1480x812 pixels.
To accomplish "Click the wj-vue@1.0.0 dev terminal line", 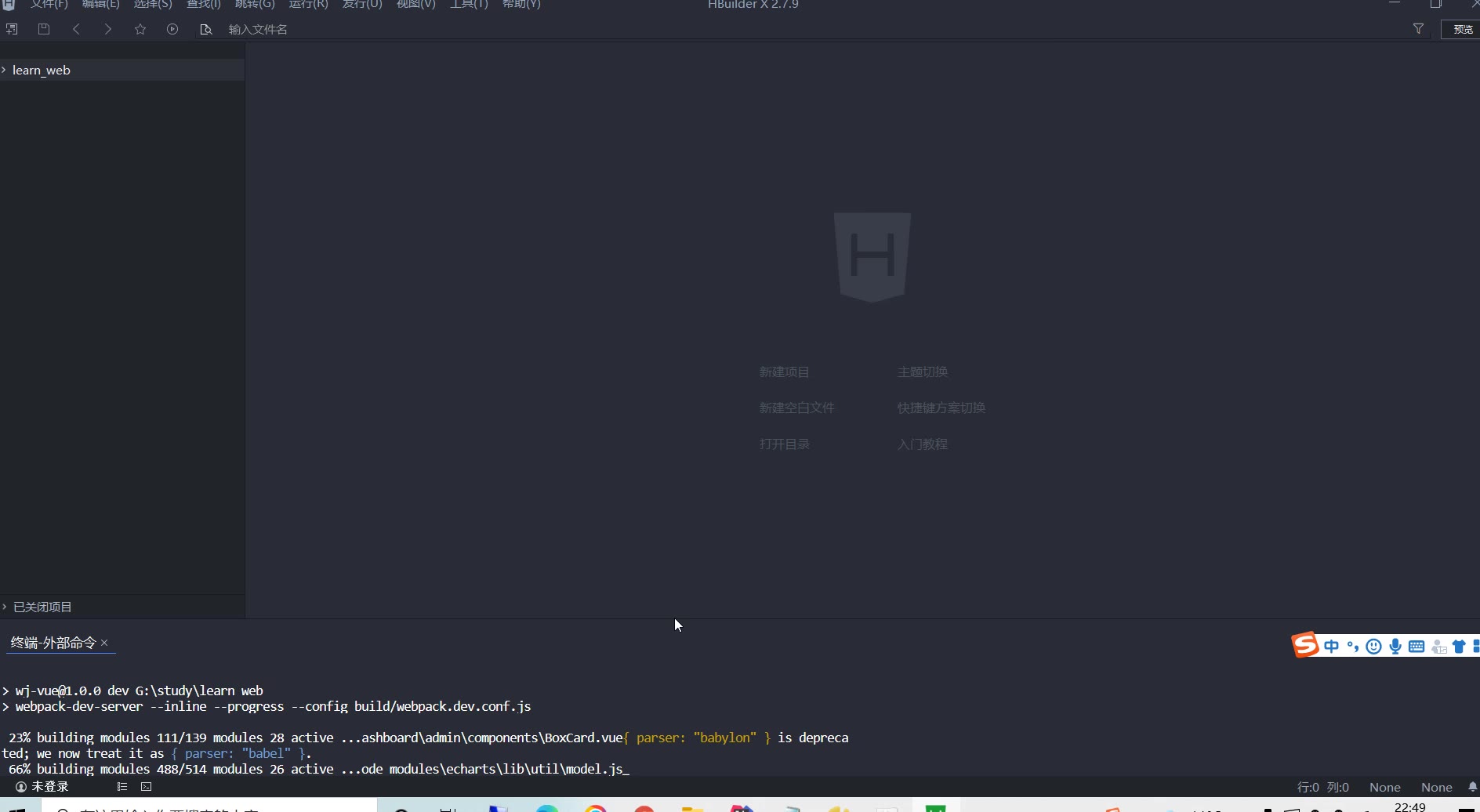I will (x=132, y=691).
